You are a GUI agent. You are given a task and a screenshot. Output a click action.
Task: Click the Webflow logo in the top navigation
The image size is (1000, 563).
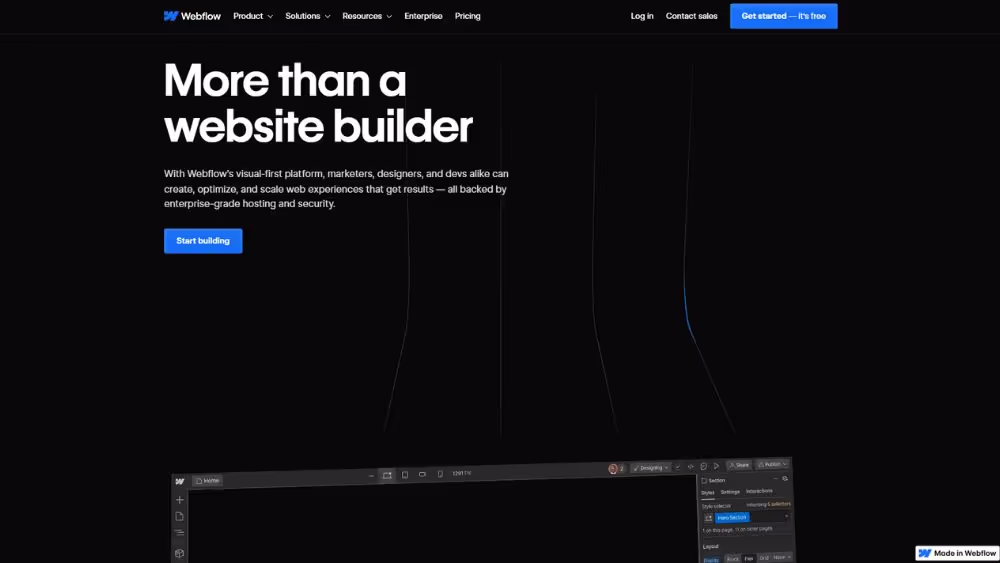click(192, 16)
